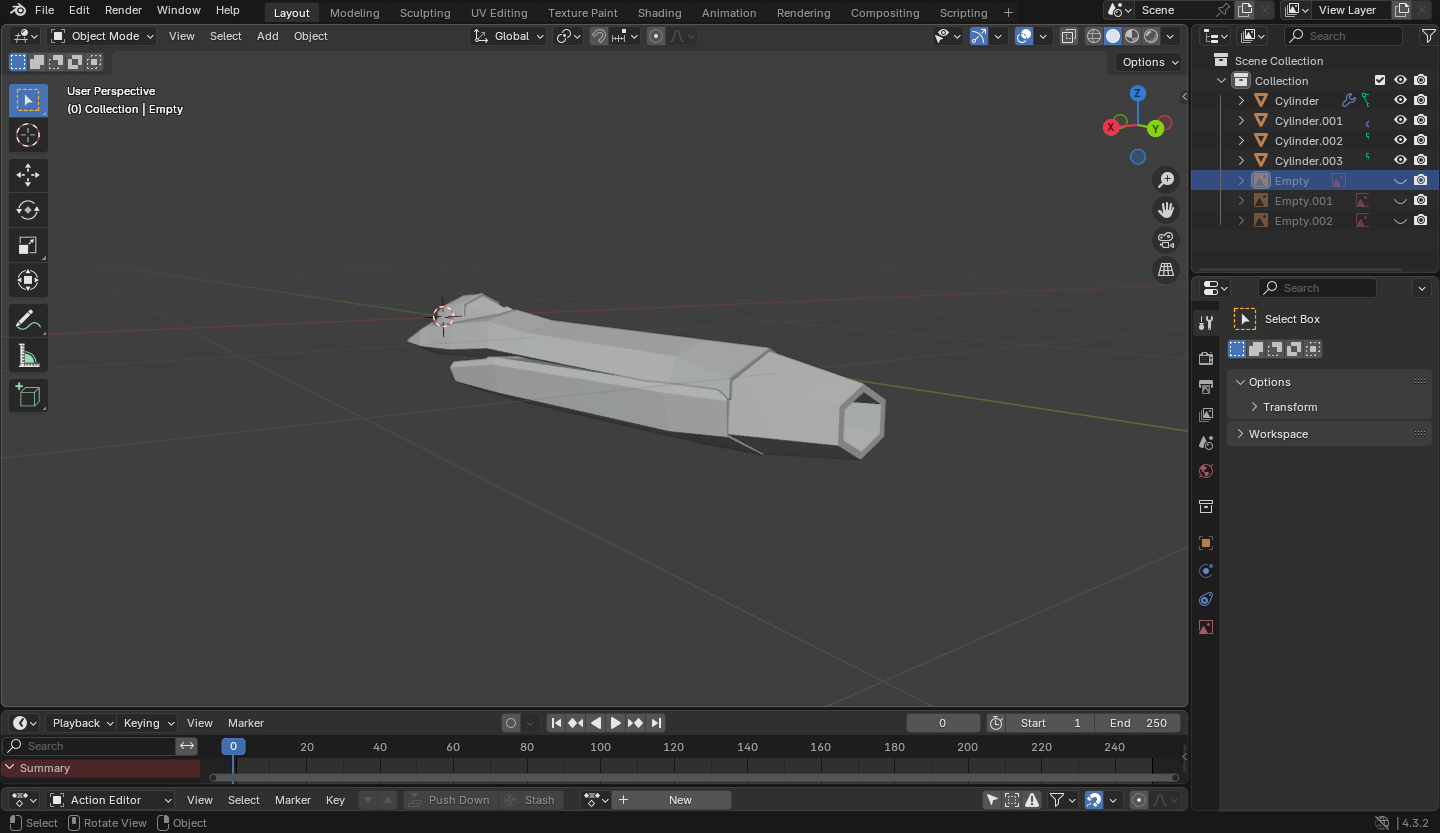Viewport: 1440px width, 833px height.
Task: Activate the Select Box tool in the toolbar
Action: coord(28,100)
